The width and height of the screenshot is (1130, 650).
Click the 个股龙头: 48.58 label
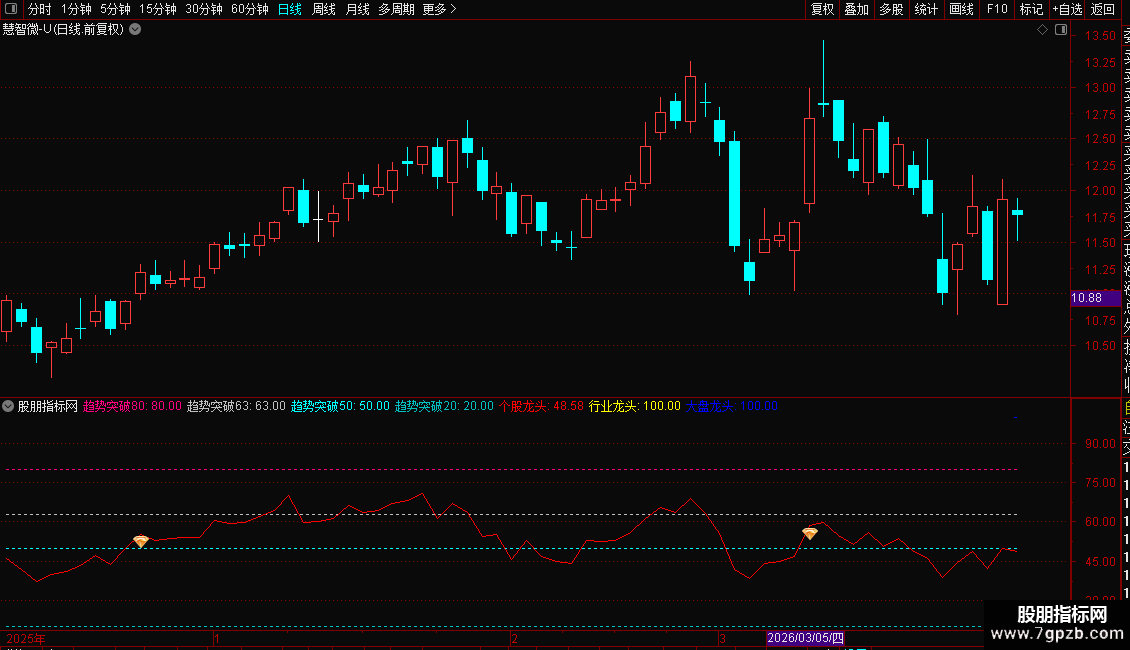click(541, 406)
